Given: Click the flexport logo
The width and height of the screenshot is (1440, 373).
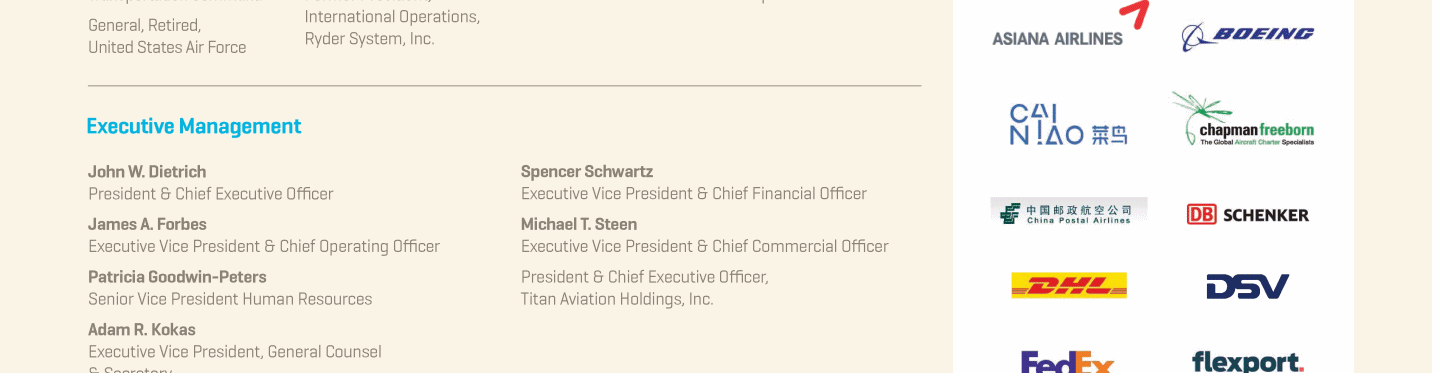Looking at the screenshot, I should point(1247,361).
